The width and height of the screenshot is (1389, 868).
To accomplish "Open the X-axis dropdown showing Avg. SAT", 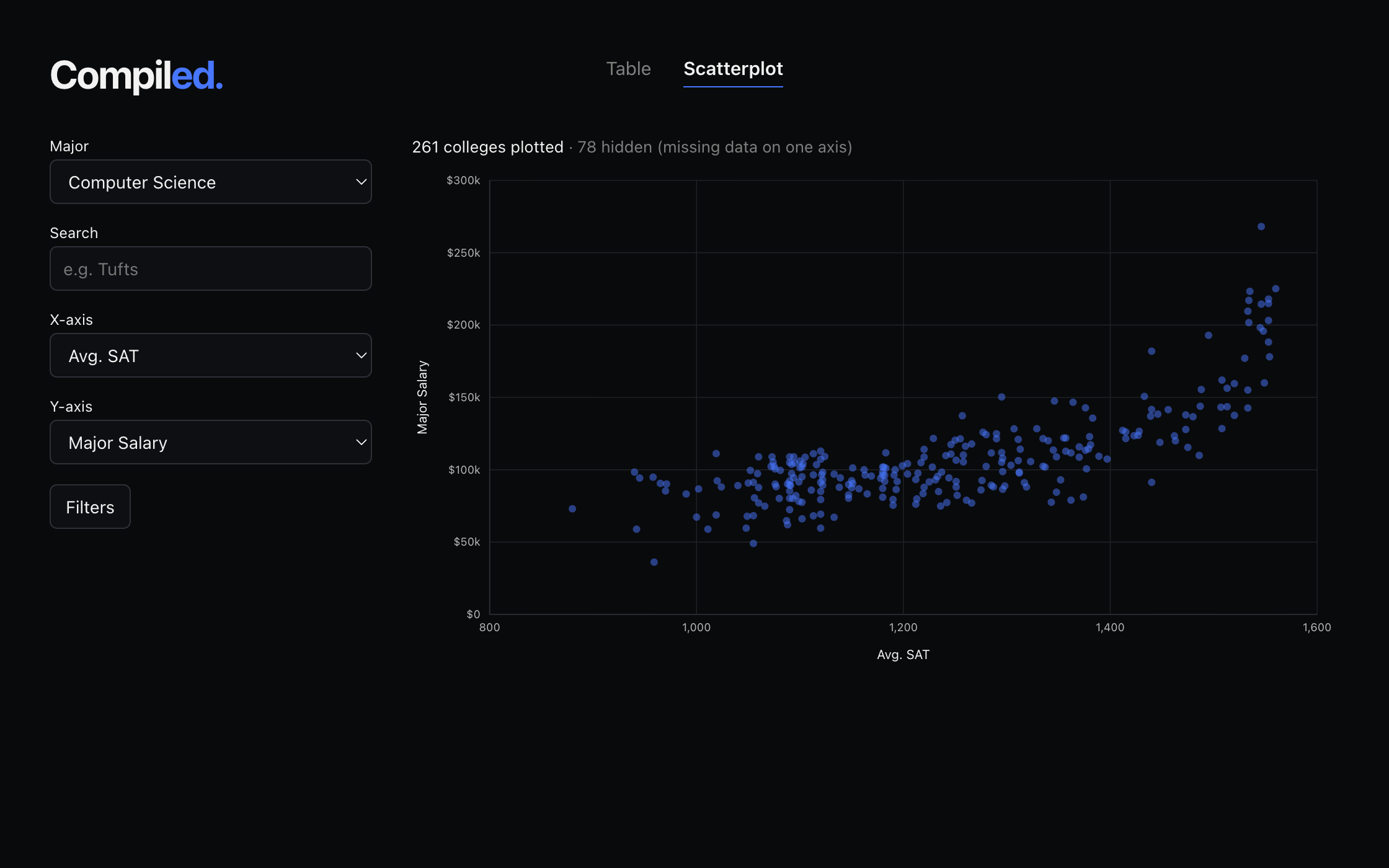I will (x=211, y=356).
